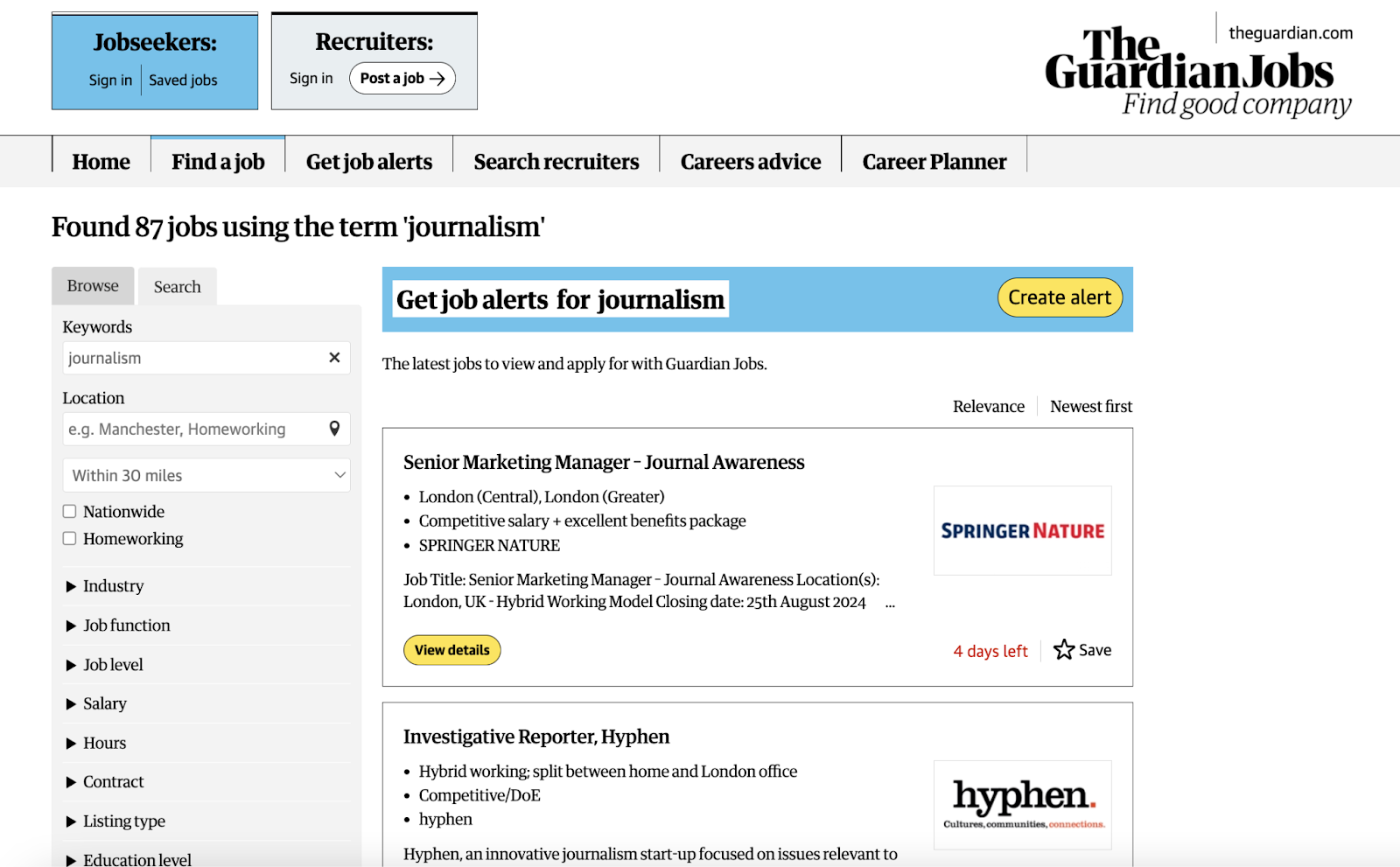Click the Create alert button
The width and height of the screenshot is (1400, 867).
(1060, 297)
